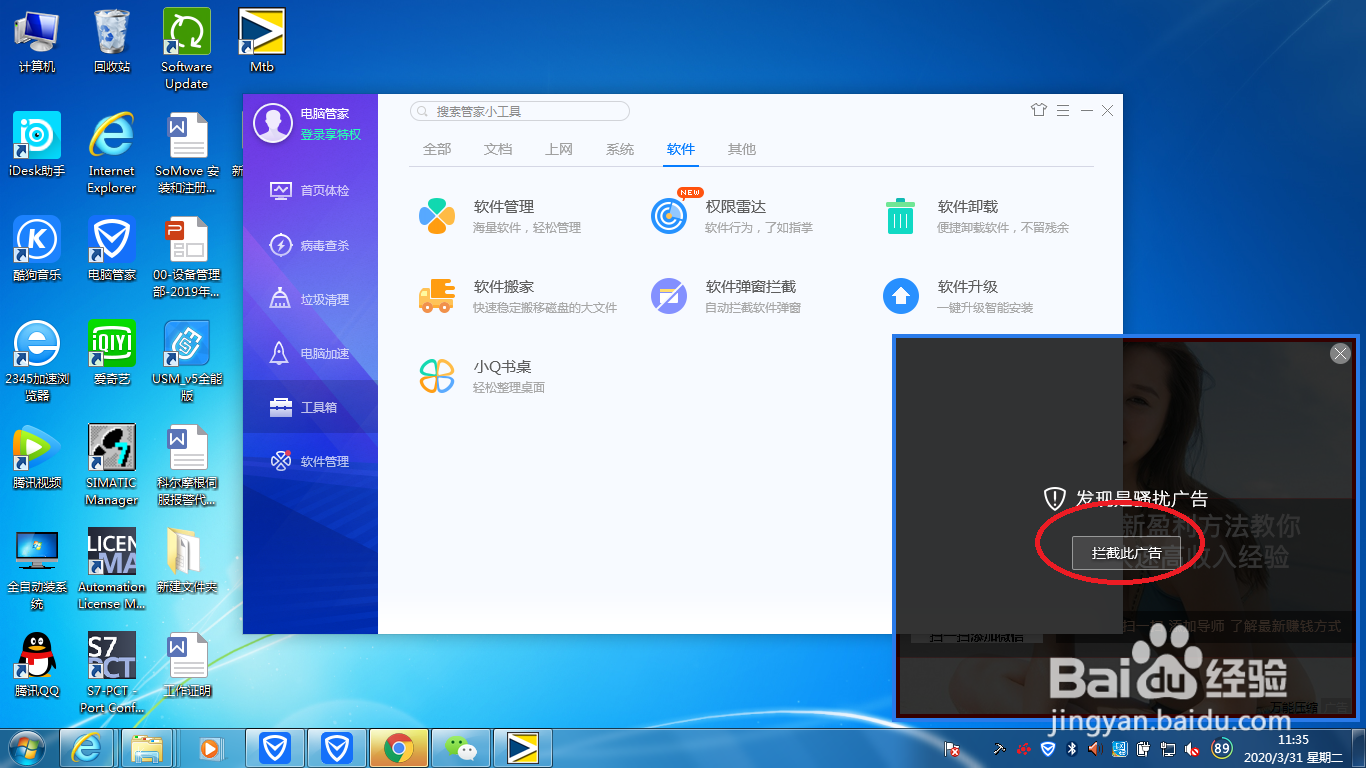The width and height of the screenshot is (1366, 768).
Task: Open 电脑加速 in sidebar
Action: [x=310, y=353]
